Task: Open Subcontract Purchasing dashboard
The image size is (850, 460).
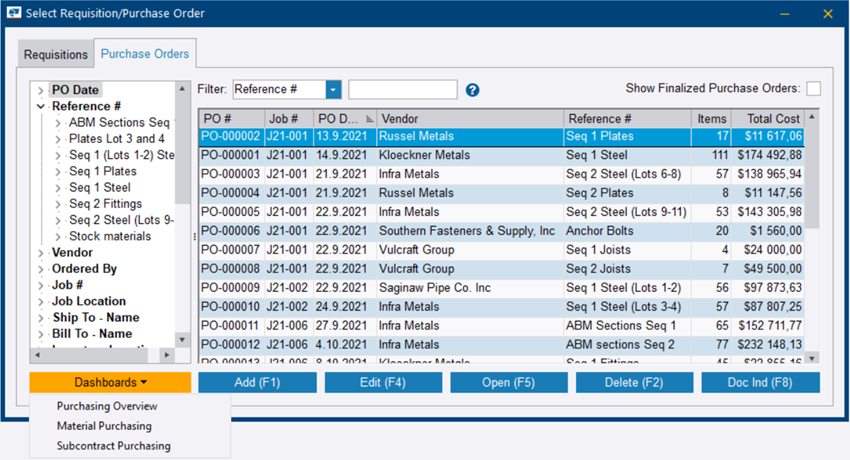Action: pyautogui.click(x=113, y=446)
